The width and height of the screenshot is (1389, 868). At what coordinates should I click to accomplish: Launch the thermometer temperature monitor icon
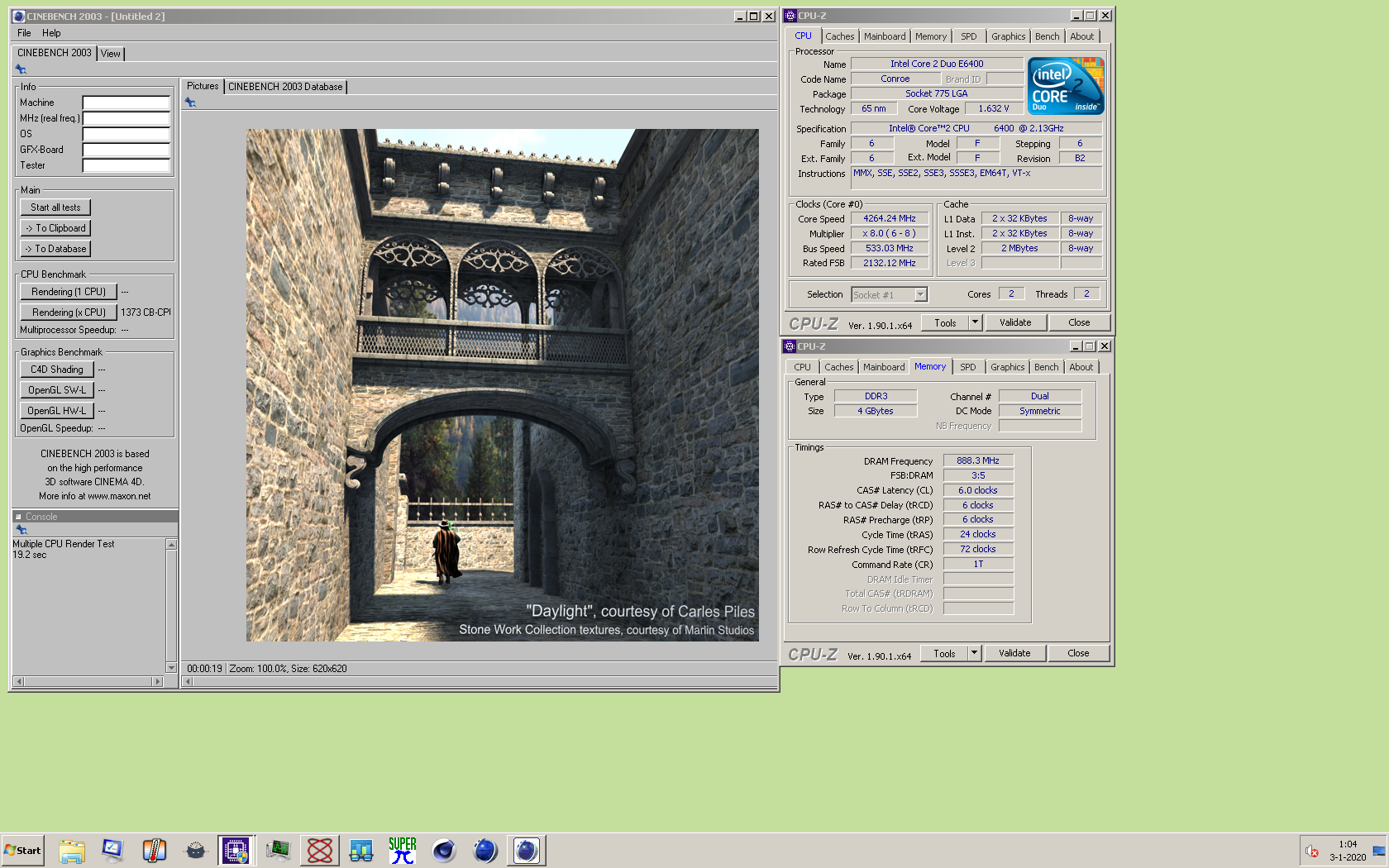point(155,851)
